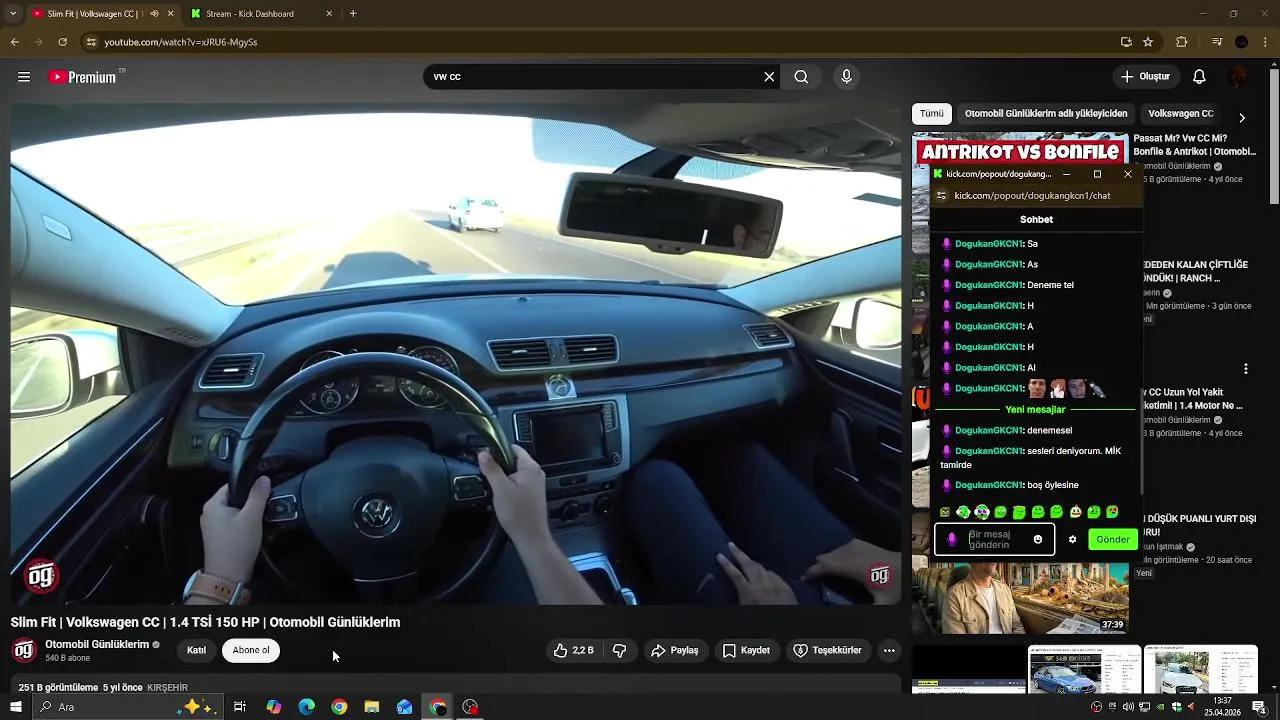Start voice search with the microphone
This screenshot has height=720, width=1280.
click(846, 77)
